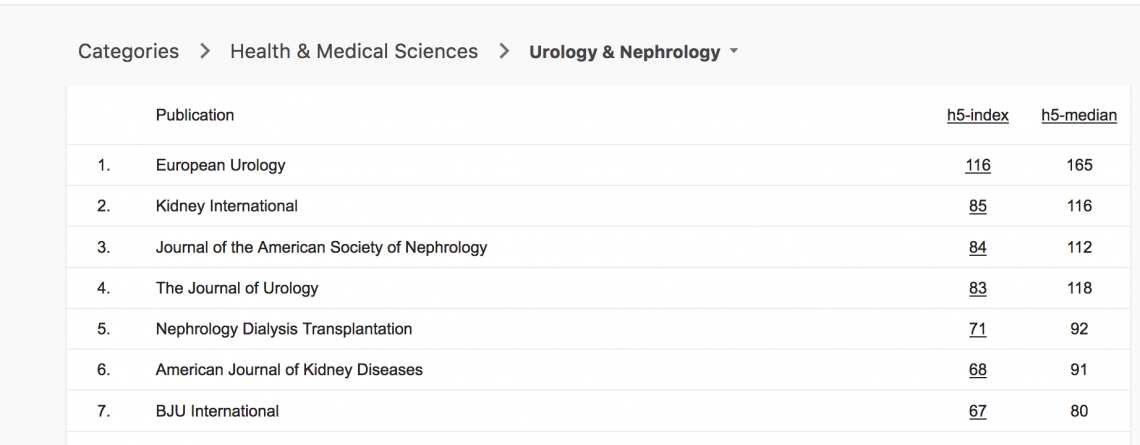The image size is (1140, 445).
Task: Go to Categories in the breadcrumb
Action: [x=128, y=51]
